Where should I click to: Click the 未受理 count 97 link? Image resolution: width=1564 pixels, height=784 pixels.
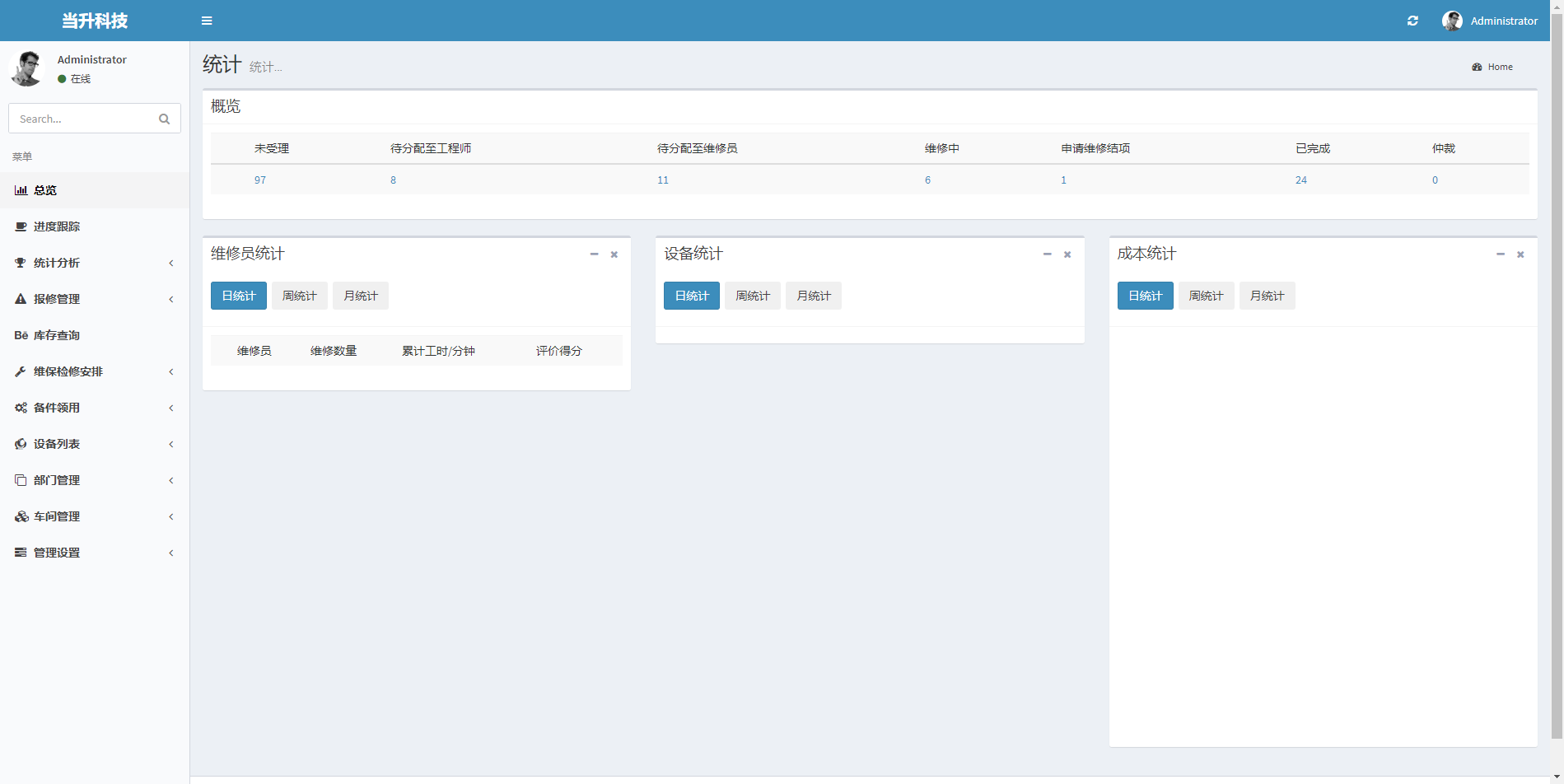[x=260, y=180]
